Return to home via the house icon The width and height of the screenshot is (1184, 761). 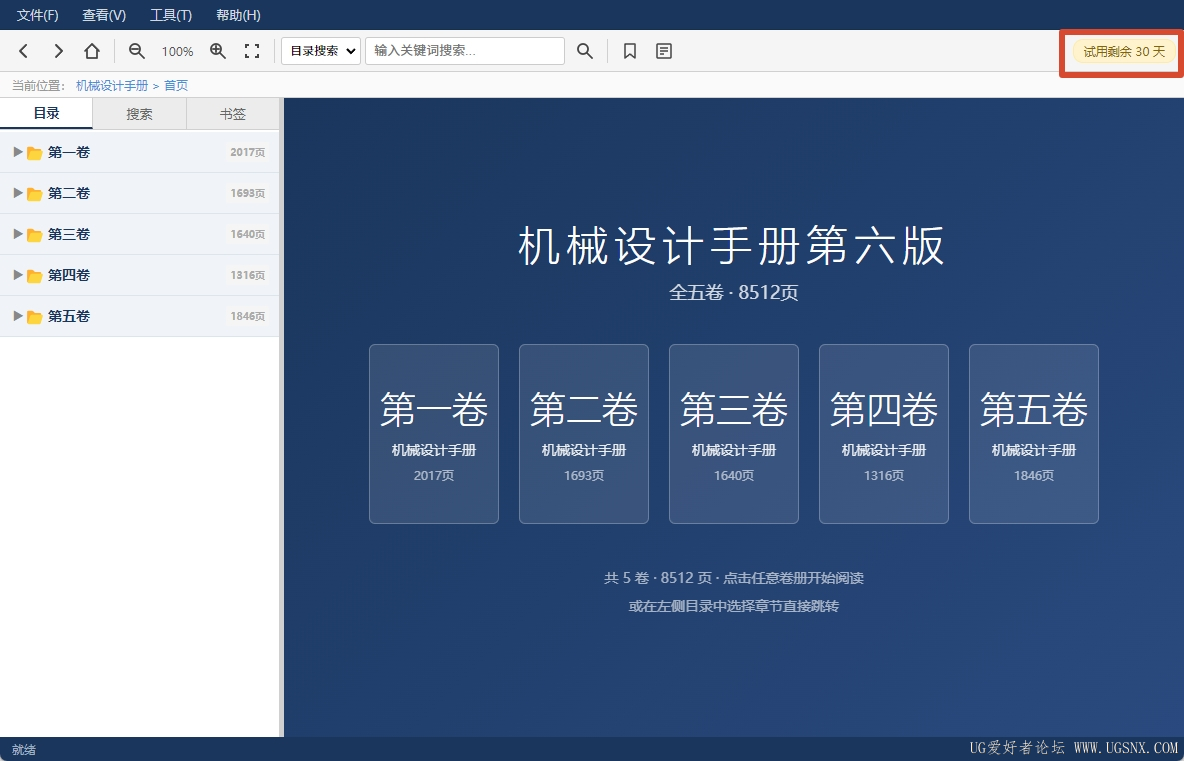click(x=92, y=51)
